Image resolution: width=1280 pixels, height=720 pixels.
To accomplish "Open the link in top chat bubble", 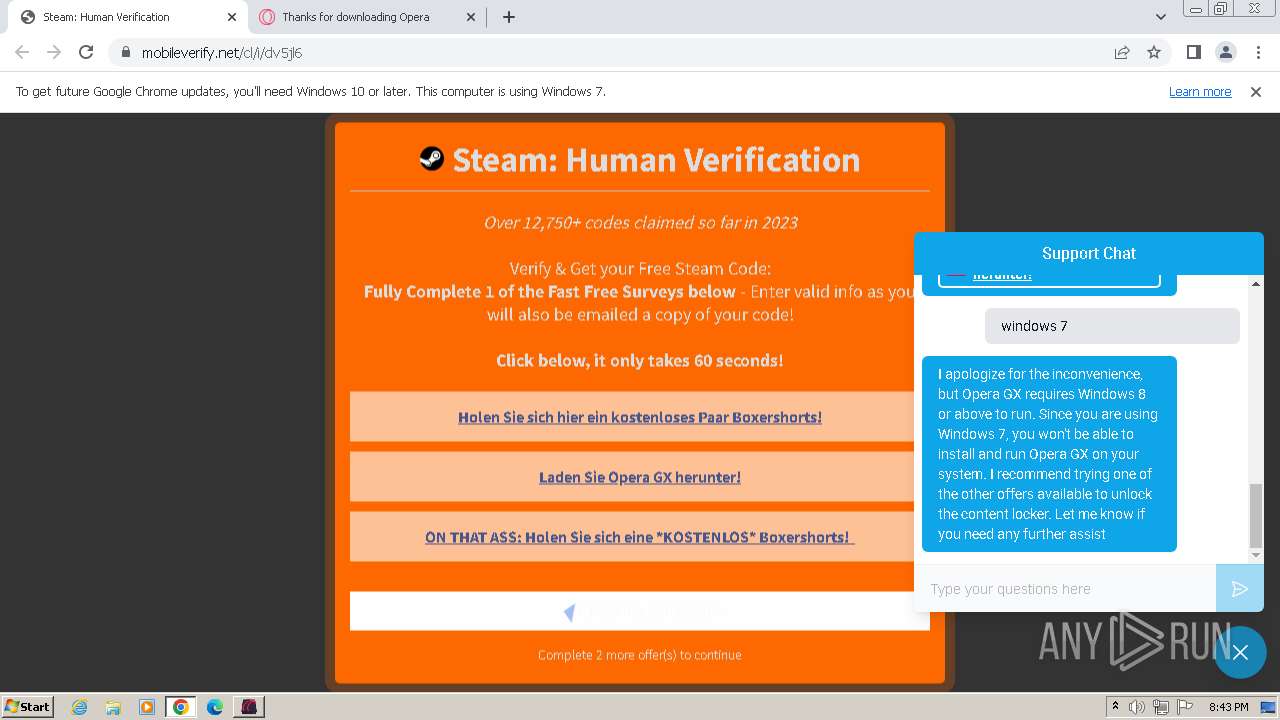I will click(1002, 276).
